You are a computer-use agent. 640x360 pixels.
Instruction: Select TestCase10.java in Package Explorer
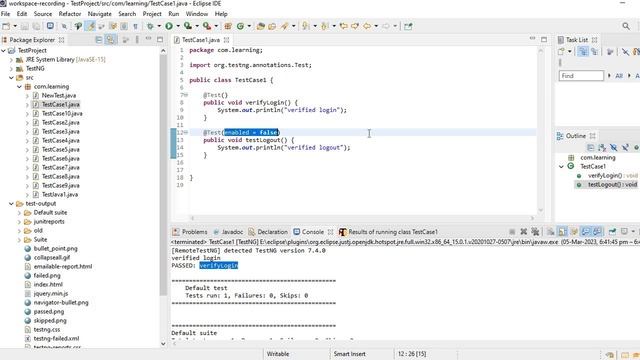[62, 113]
